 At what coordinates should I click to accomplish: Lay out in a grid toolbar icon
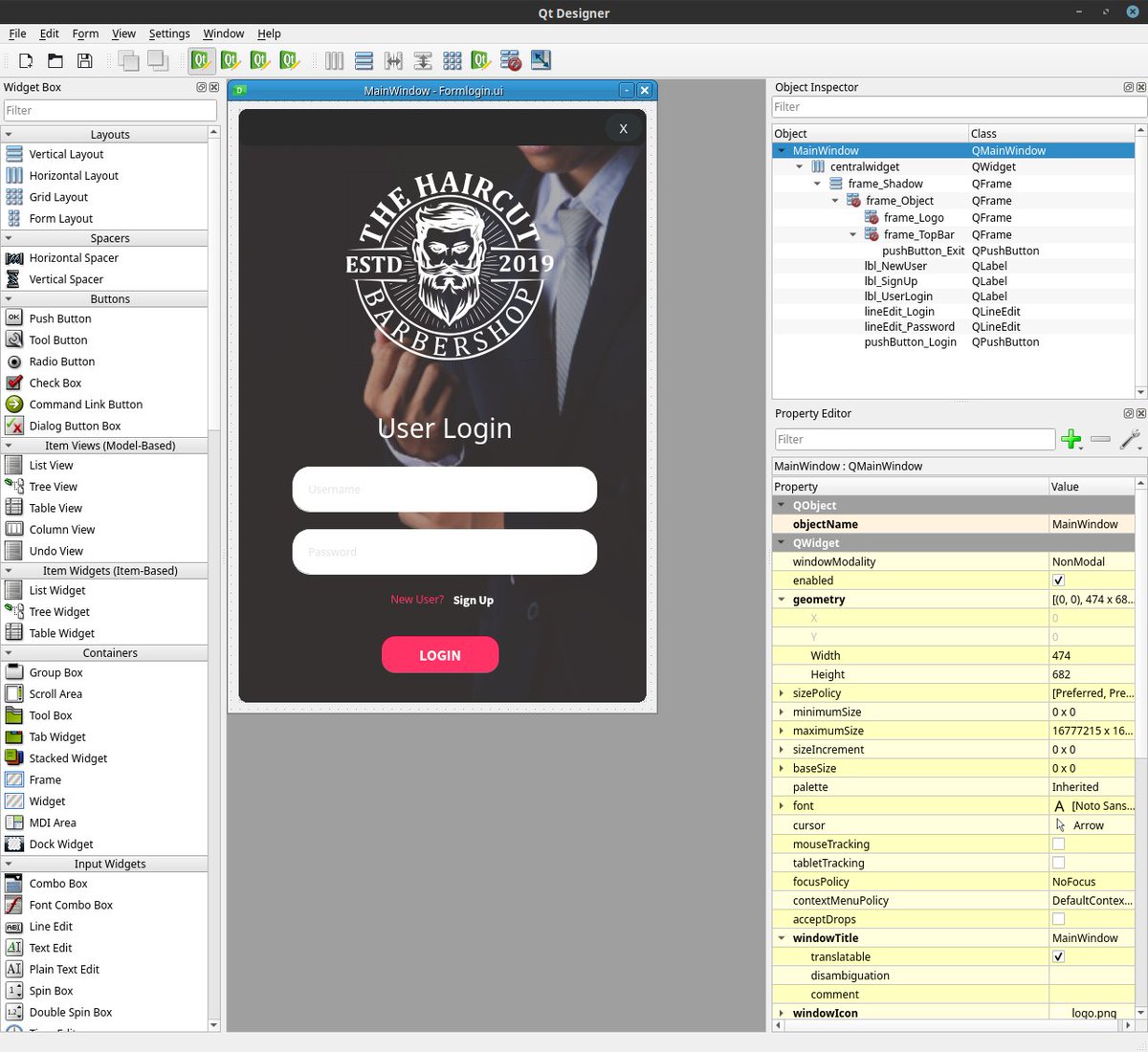pyautogui.click(x=453, y=61)
